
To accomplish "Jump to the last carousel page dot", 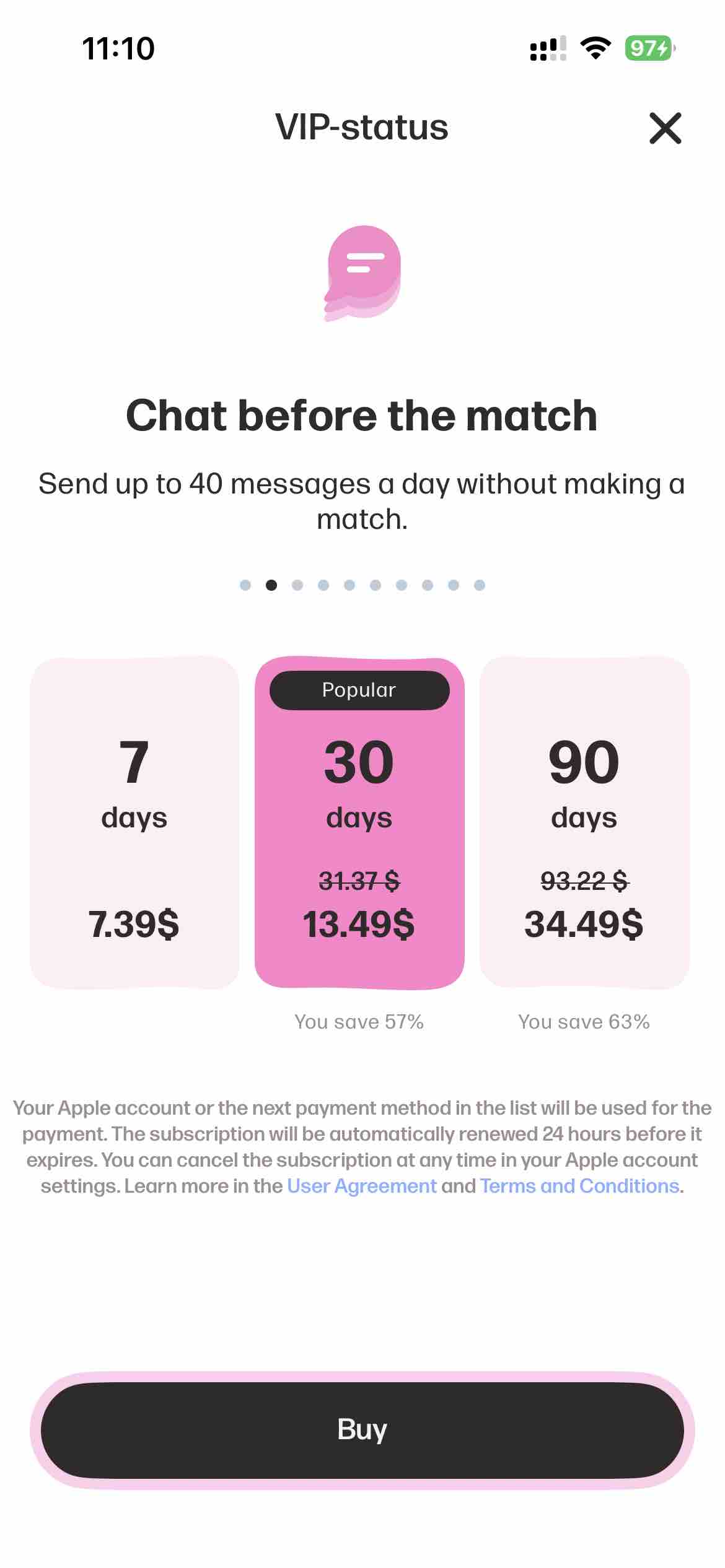I will point(480,585).
